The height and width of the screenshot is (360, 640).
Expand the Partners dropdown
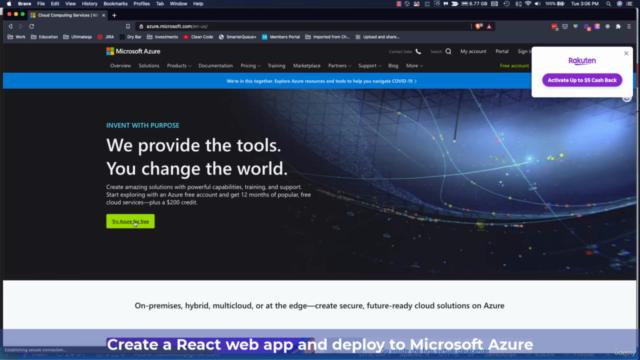339,66
